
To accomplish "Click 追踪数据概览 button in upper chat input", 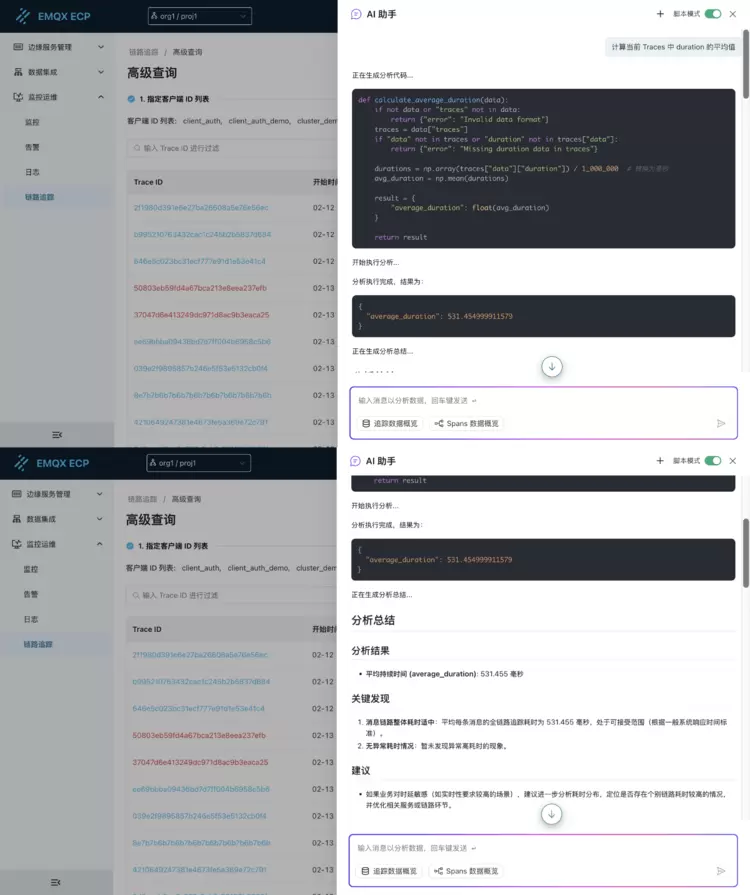I will (390, 423).
